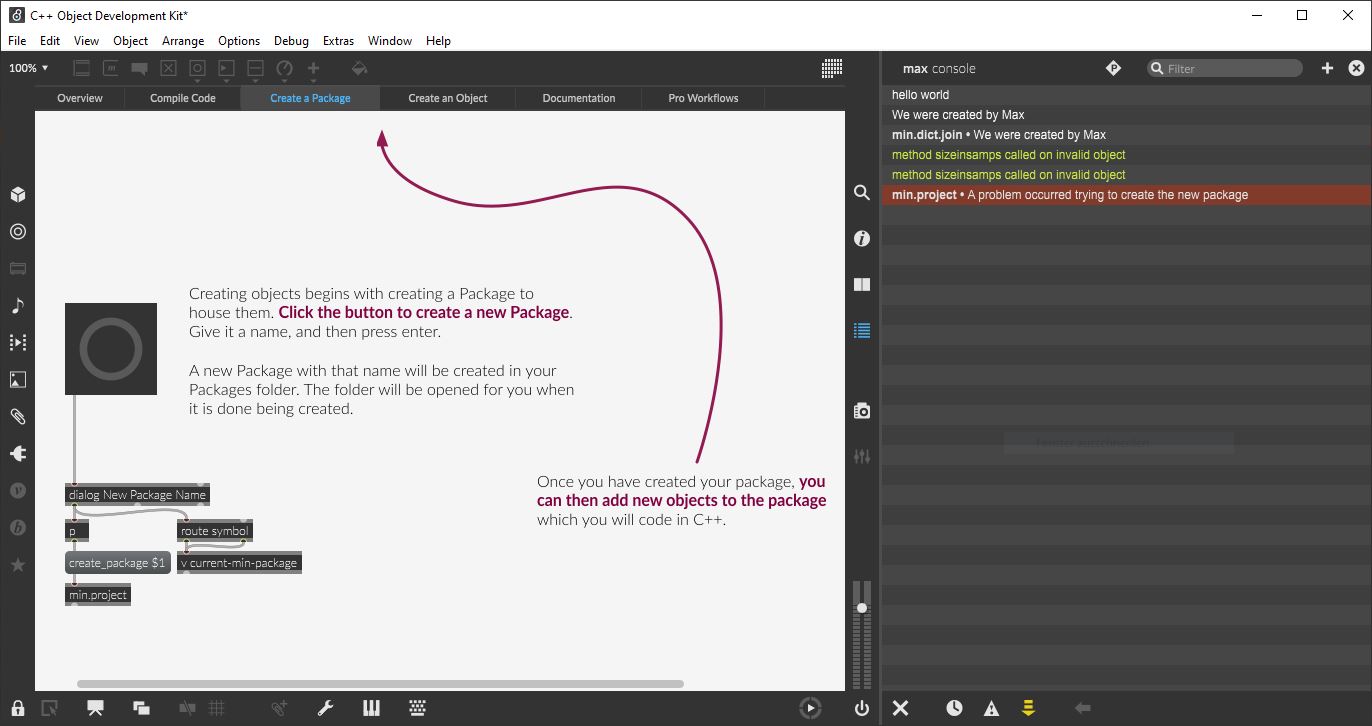Show the Inspector sidebar
Screen dimensions: 1372x726
click(862, 238)
